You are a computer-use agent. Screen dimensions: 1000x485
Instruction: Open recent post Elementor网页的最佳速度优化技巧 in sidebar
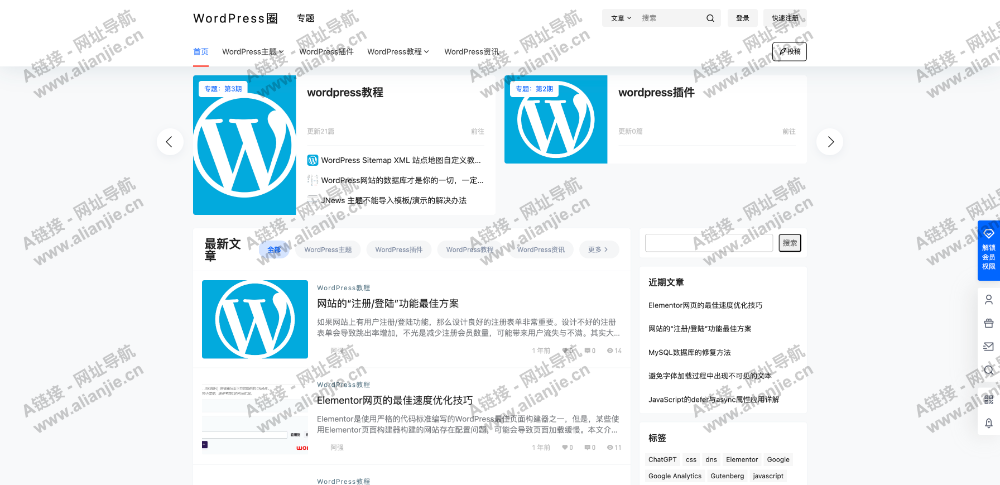tap(705, 305)
